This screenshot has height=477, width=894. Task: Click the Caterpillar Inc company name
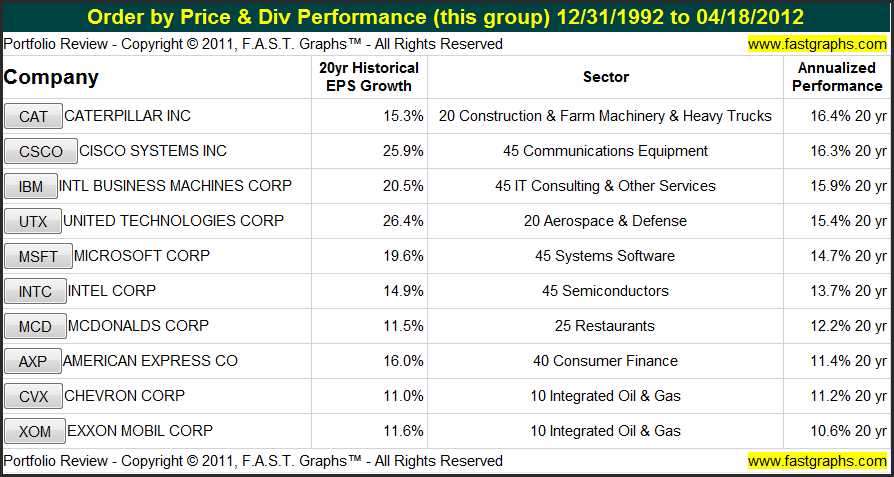tap(127, 116)
